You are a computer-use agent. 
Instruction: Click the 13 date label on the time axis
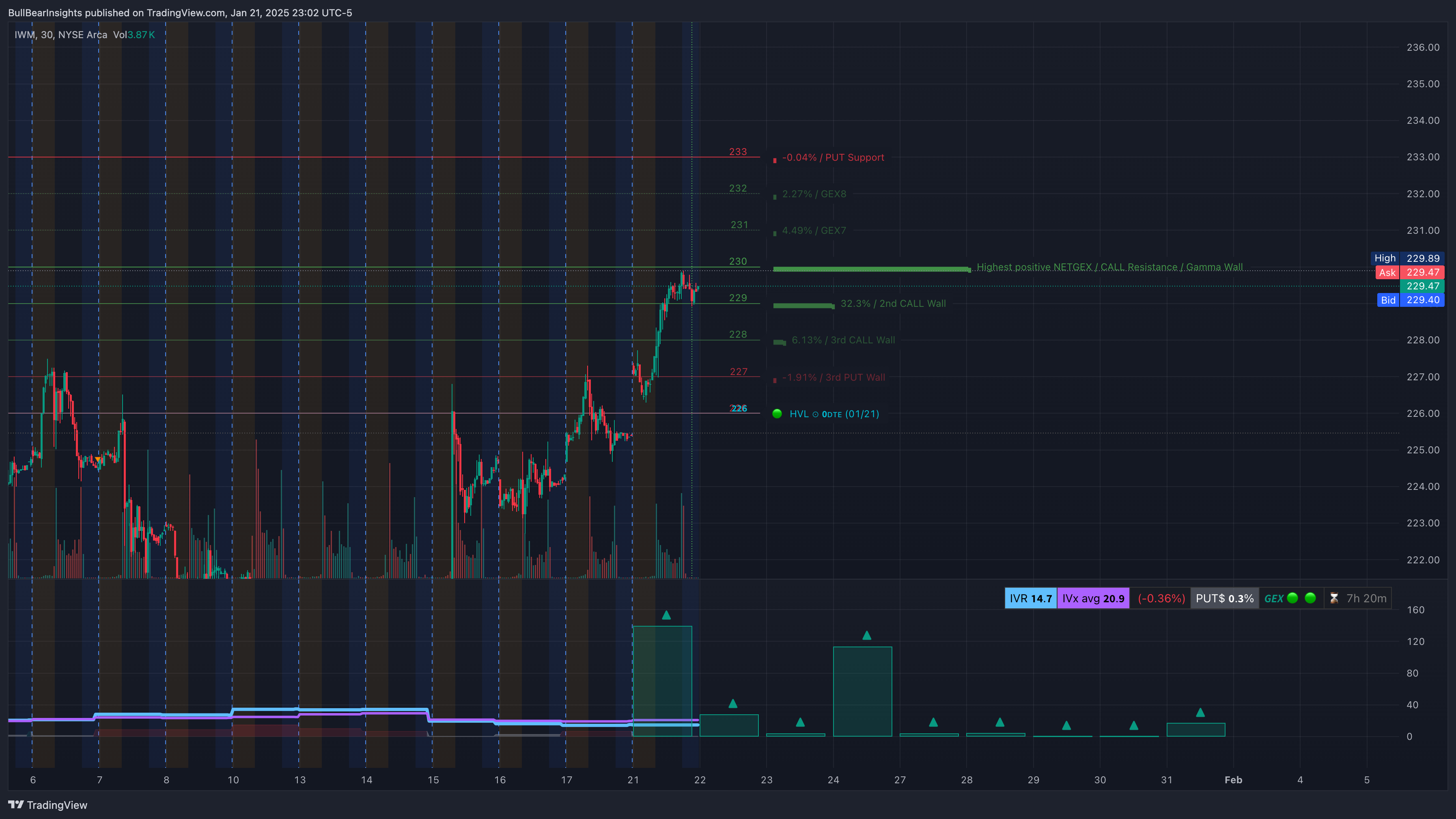pos(299,780)
